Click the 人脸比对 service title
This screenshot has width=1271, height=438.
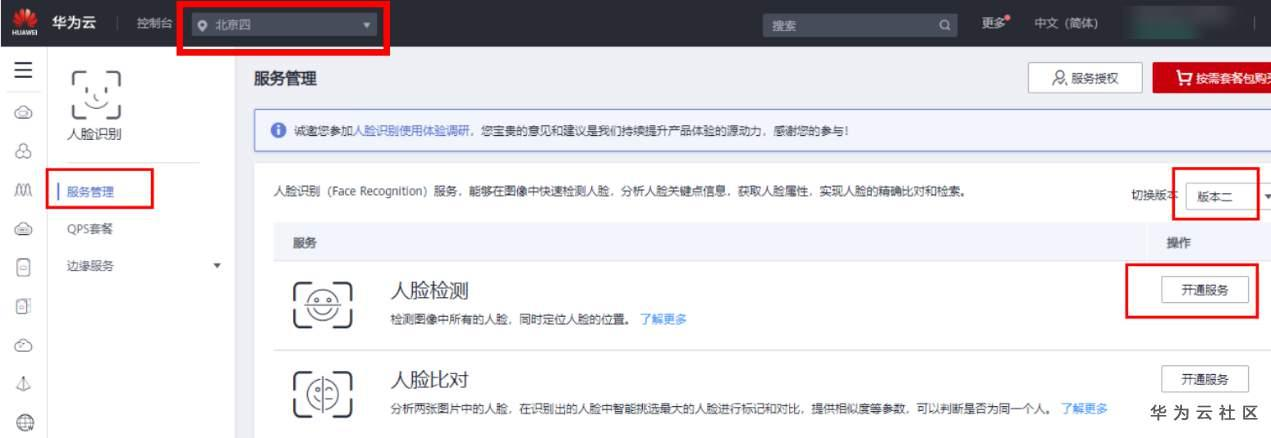428,380
